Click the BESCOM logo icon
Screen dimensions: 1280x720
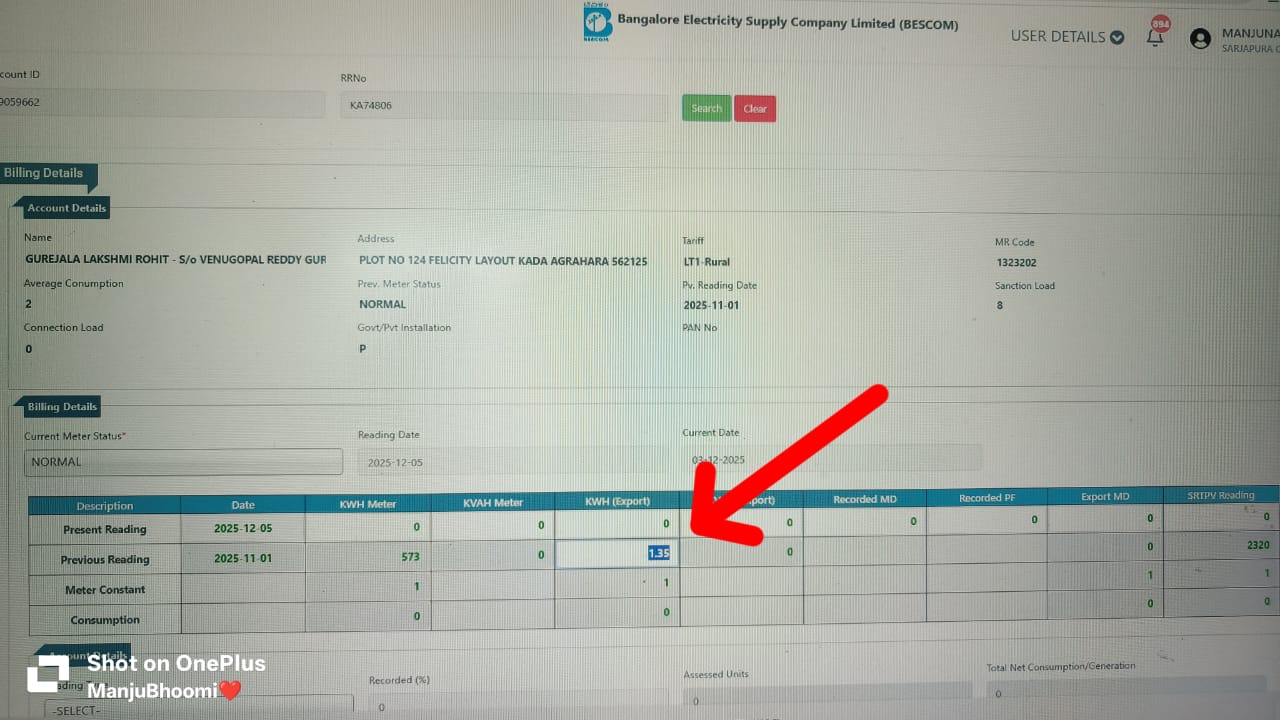coord(597,22)
